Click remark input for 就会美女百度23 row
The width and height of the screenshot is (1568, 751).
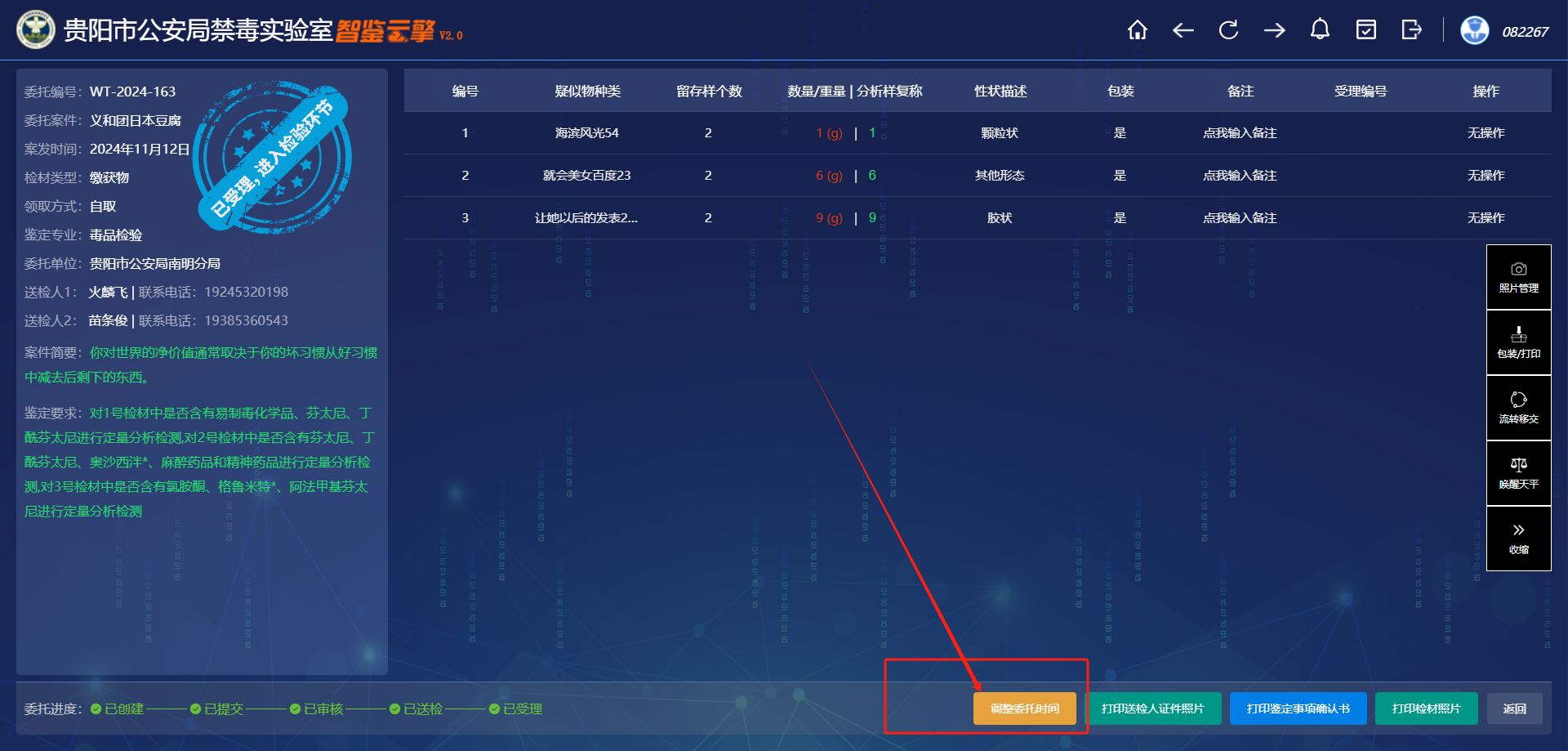tap(1239, 176)
